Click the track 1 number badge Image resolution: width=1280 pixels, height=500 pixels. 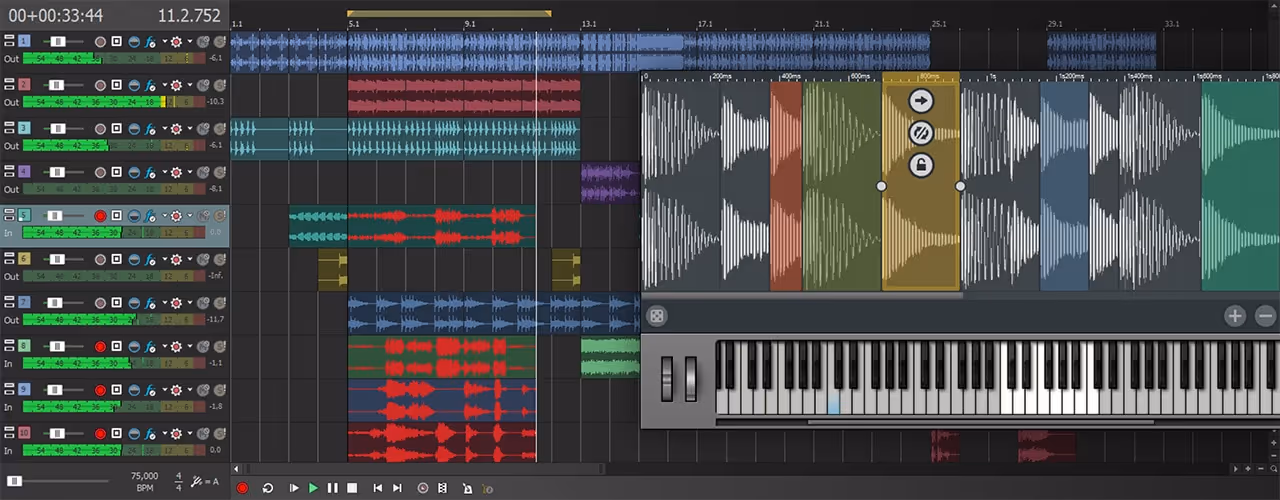point(24,41)
